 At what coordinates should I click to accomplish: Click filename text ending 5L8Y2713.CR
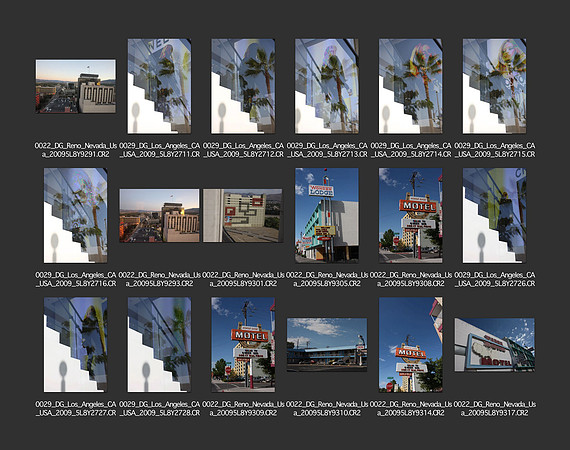pyautogui.click(x=327, y=150)
